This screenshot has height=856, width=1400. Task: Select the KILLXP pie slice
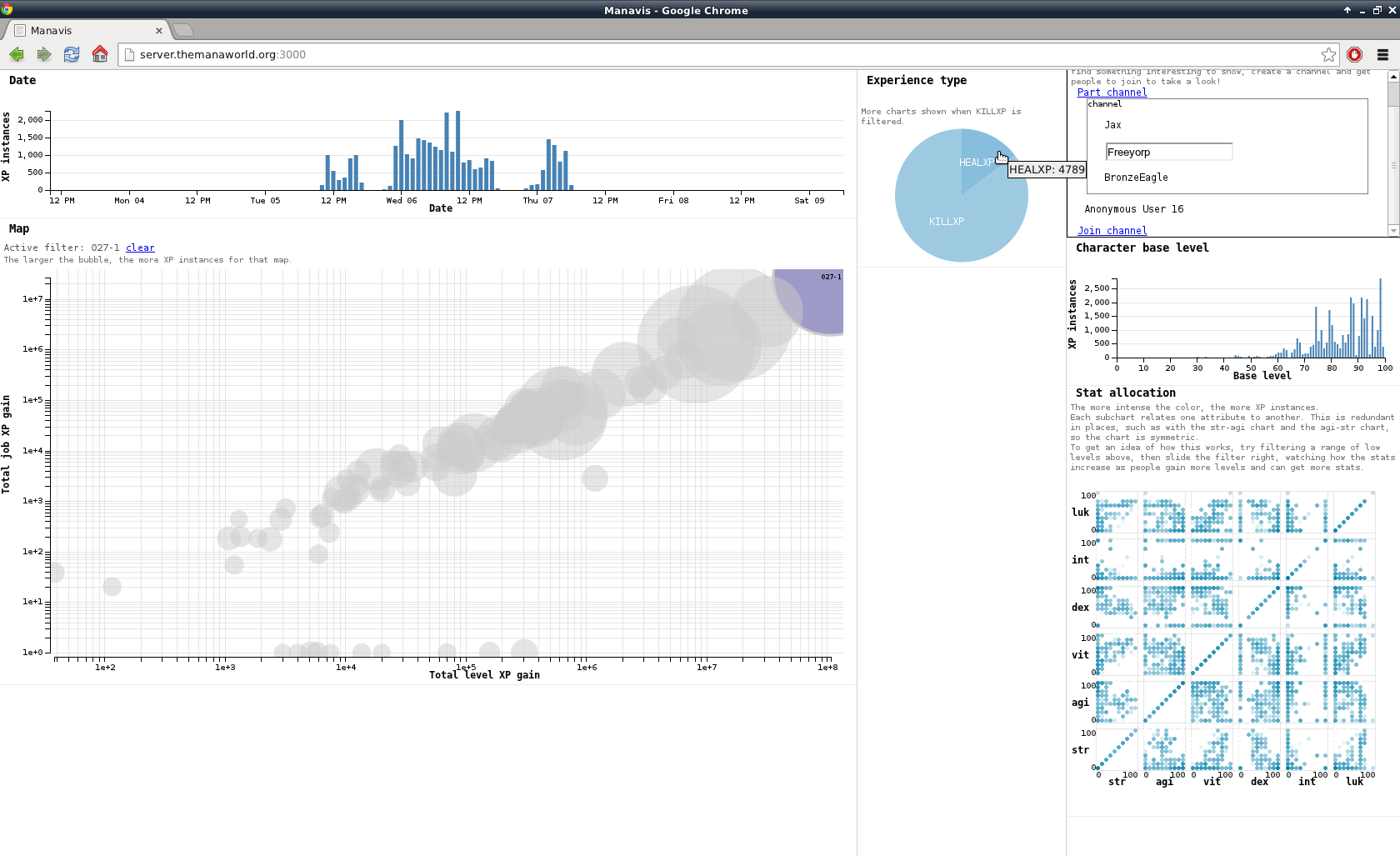[x=947, y=221]
